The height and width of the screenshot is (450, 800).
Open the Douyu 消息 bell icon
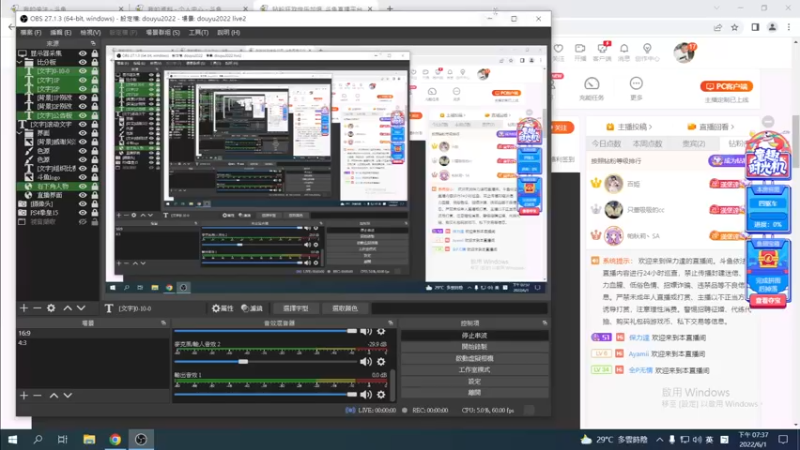pos(624,48)
